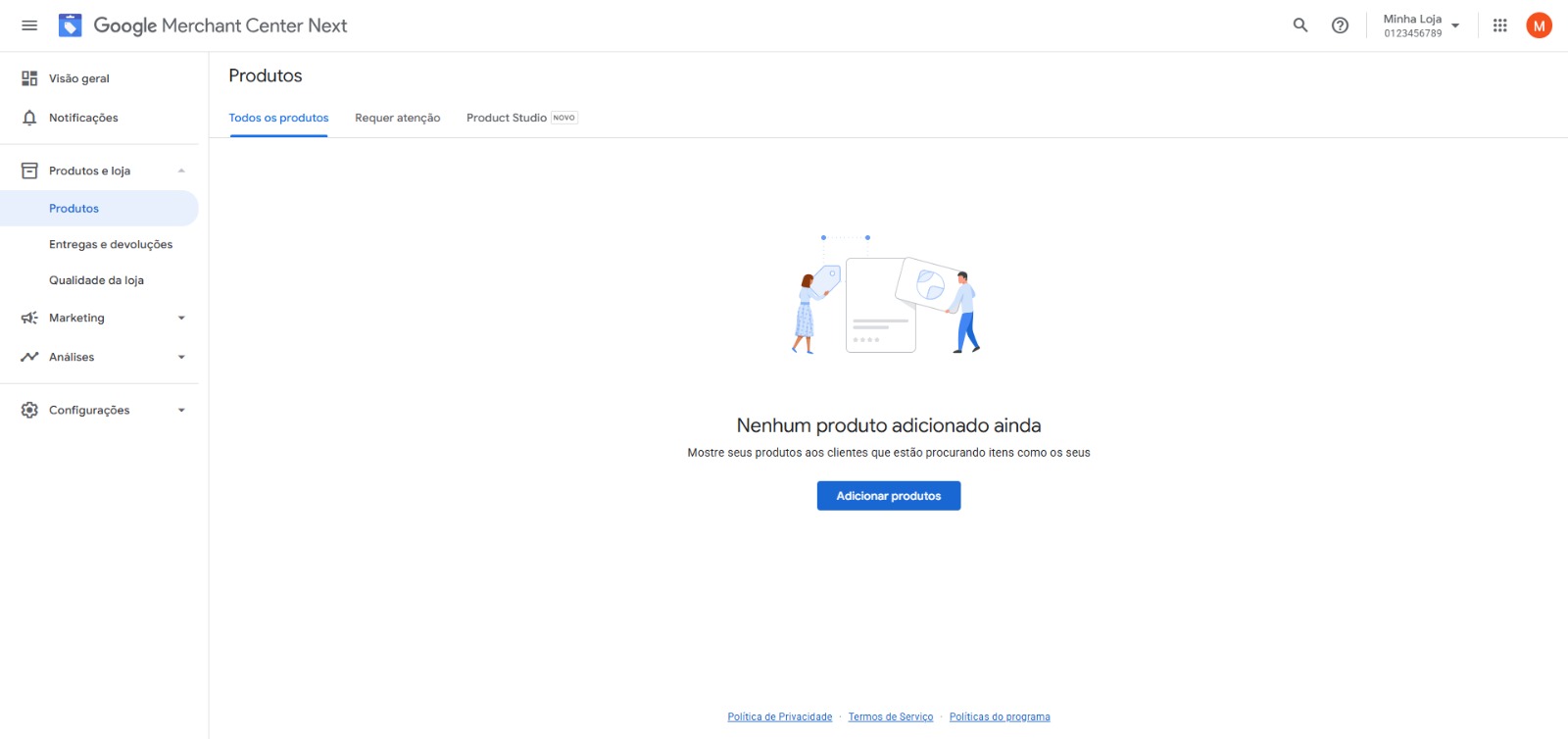
Task: Click the Visão geral dashboard icon
Action: coord(29,78)
